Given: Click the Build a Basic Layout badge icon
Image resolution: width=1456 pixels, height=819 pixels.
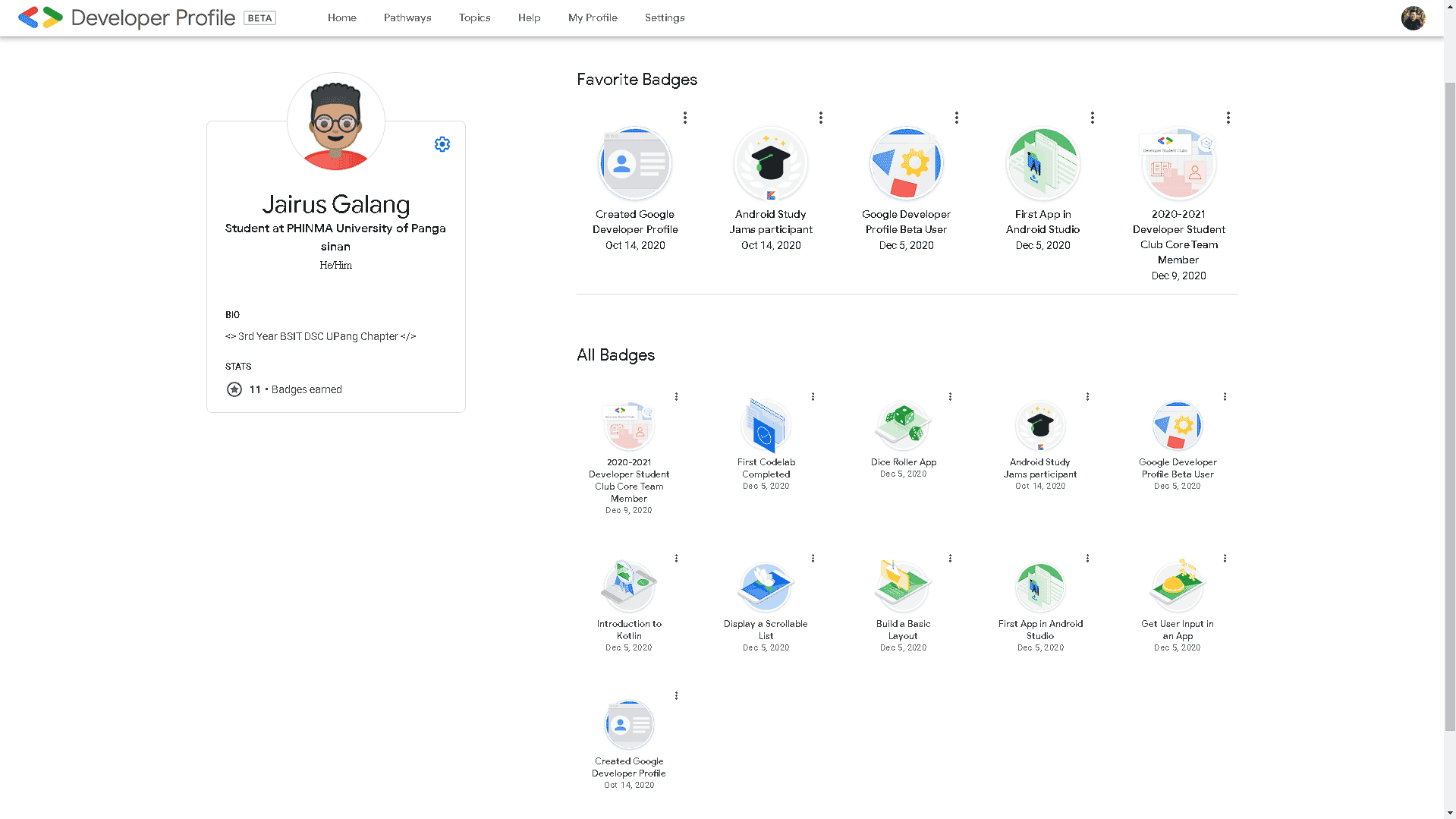Looking at the screenshot, I should point(903,587).
